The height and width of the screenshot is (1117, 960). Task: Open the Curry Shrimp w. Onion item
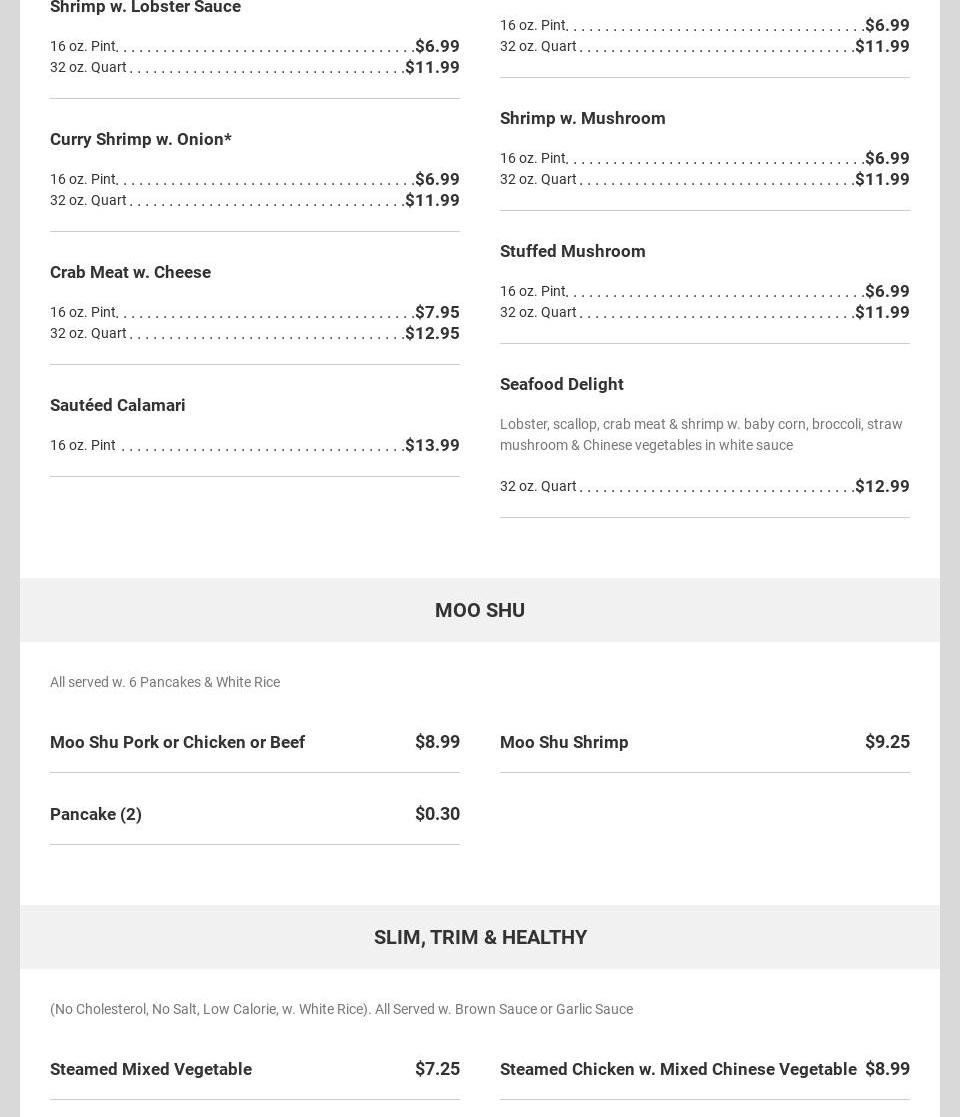(140, 139)
